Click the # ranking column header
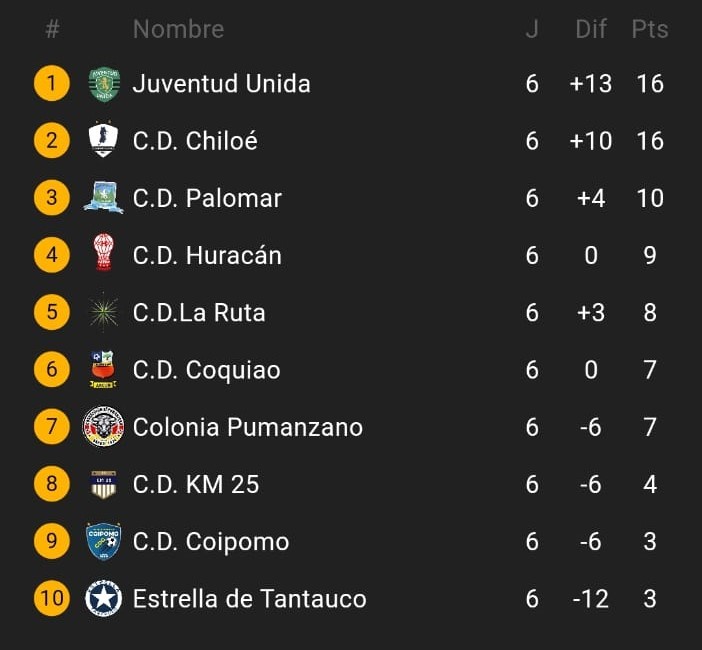702x650 pixels. pos(52,30)
